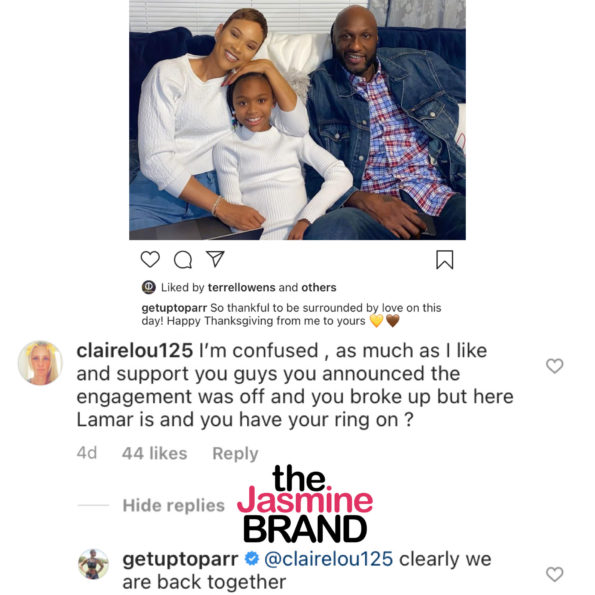Like the post with the heart icon
The width and height of the screenshot is (595, 595).
150,260
